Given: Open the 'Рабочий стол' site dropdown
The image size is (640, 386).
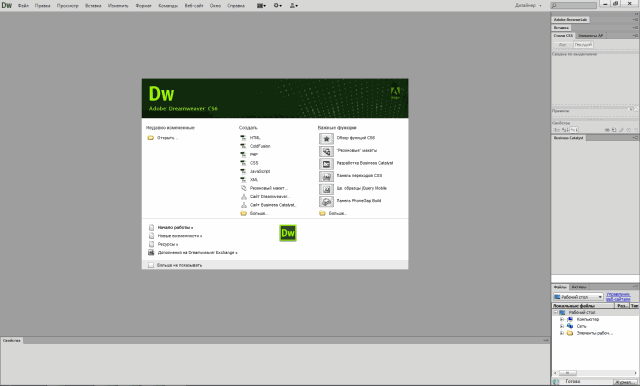Looking at the screenshot, I should click(x=578, y=297).
